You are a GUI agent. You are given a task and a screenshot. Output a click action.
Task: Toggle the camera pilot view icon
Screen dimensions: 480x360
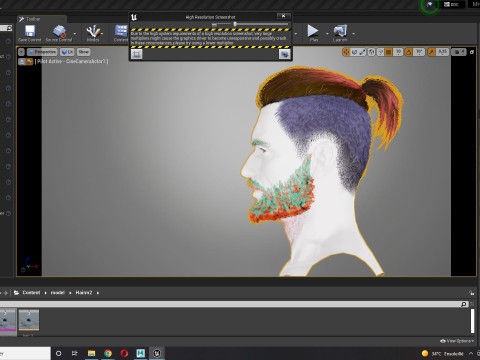29,61
